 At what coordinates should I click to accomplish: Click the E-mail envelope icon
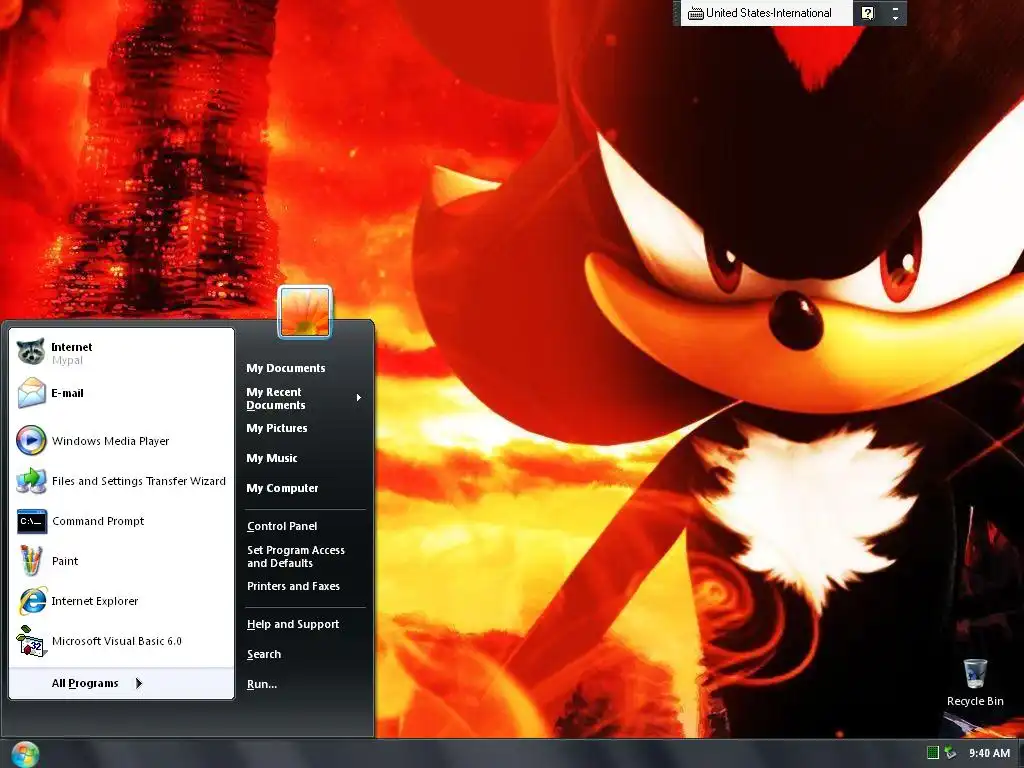coord(31,392)
